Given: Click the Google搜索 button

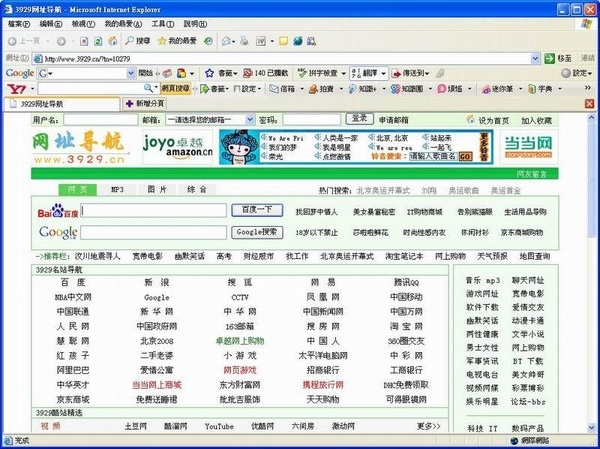Looking at the screenshot, I should (x=257, y=232).
